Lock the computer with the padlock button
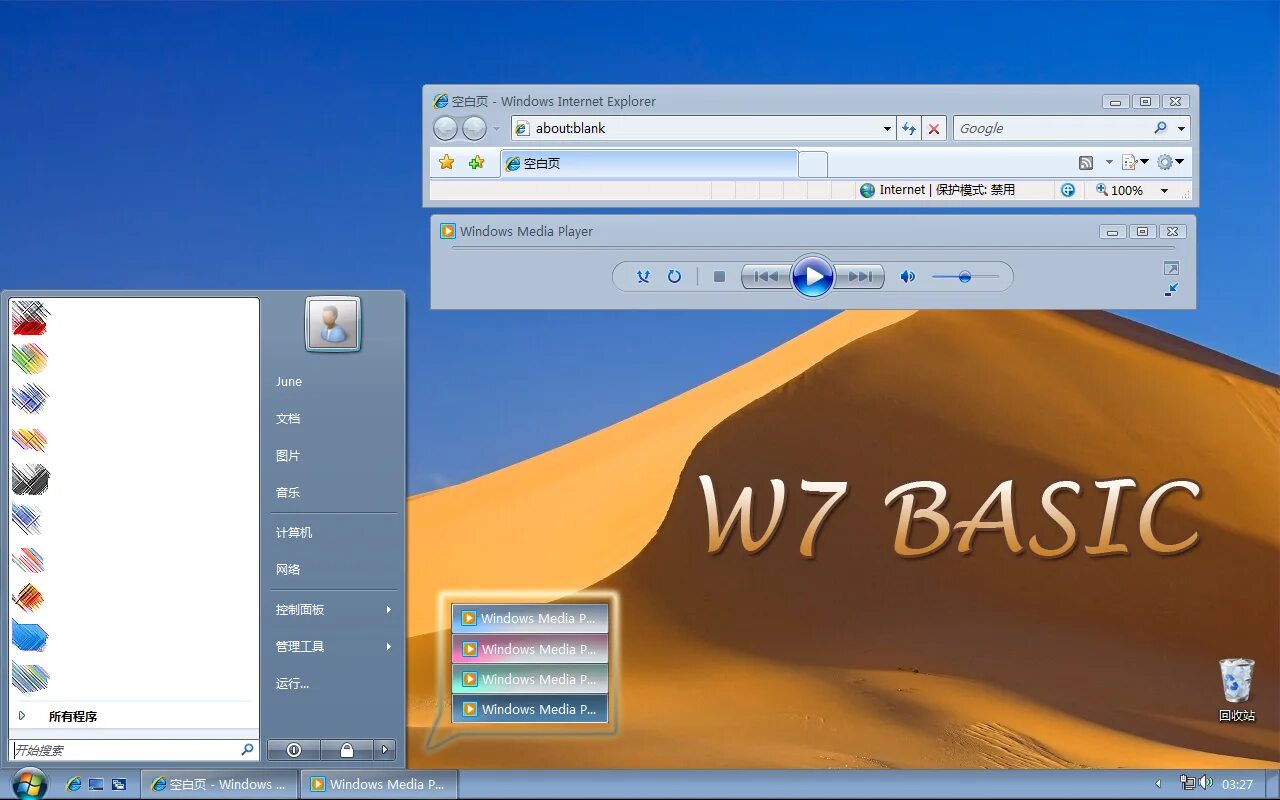Viewport: 1280px width, 800px height. [x=347, y=749]
